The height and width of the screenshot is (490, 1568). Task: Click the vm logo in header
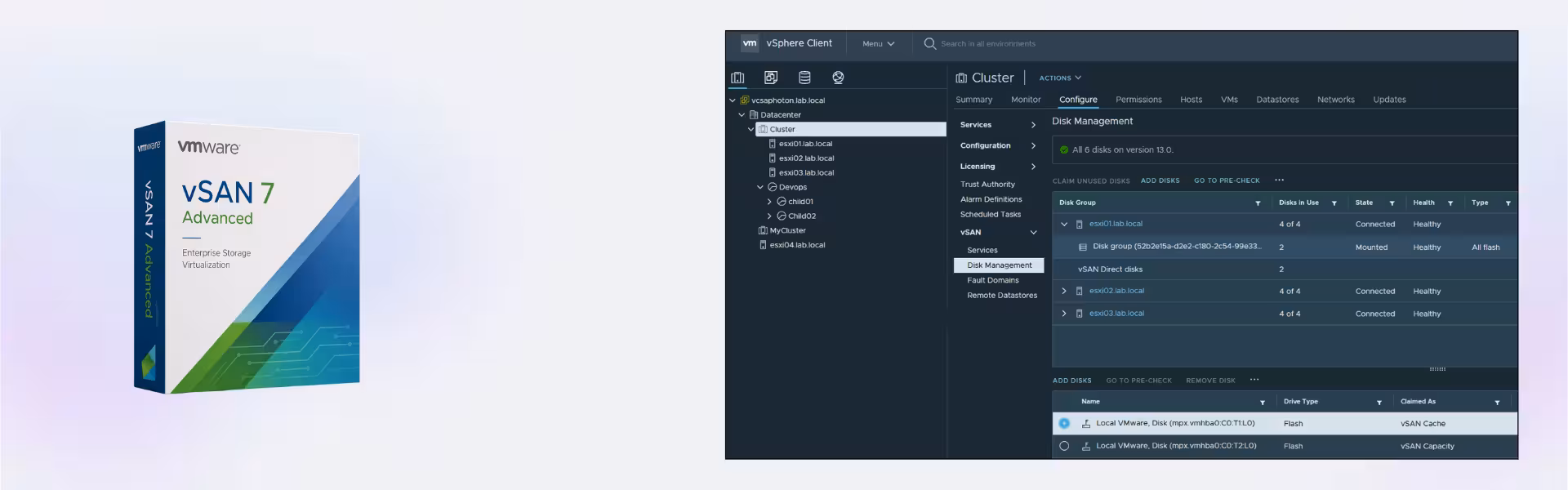pyautogui.click(x=750, y=43)
